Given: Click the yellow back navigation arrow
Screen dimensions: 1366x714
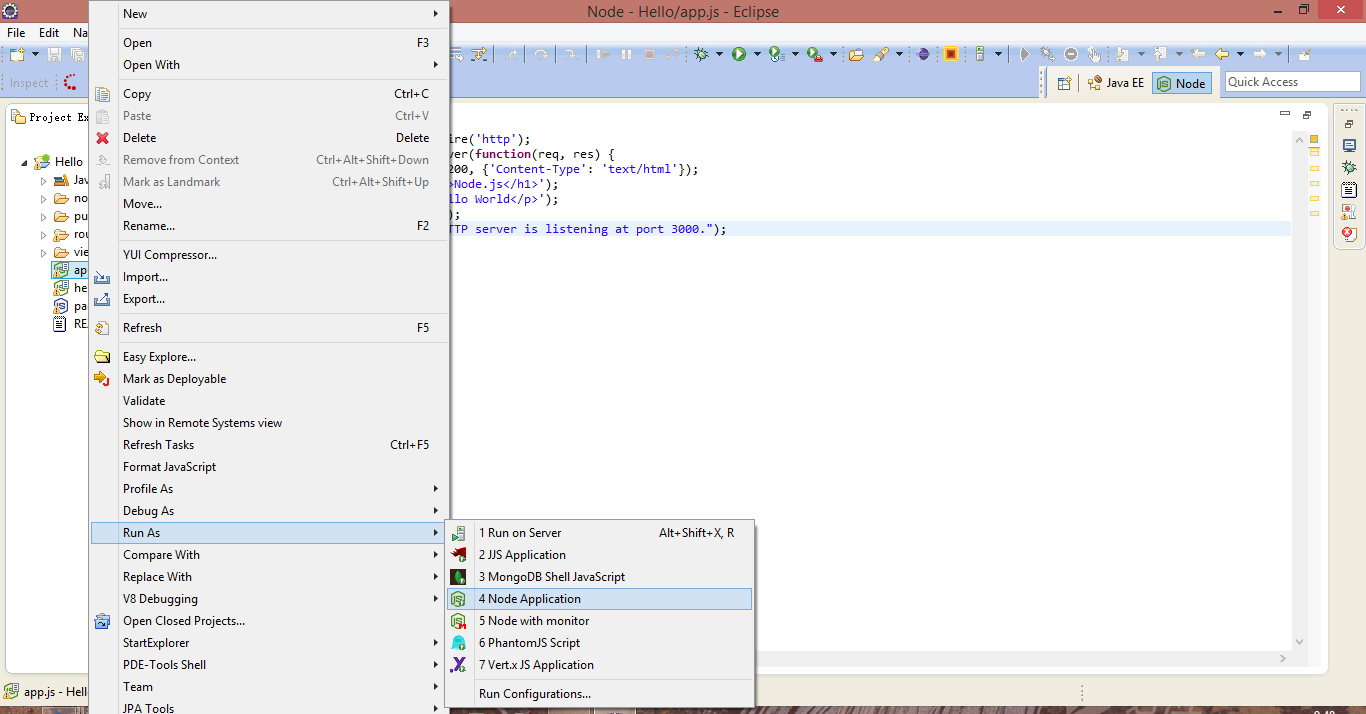Looking at the screenshot, I should [x=1221, y=54].
